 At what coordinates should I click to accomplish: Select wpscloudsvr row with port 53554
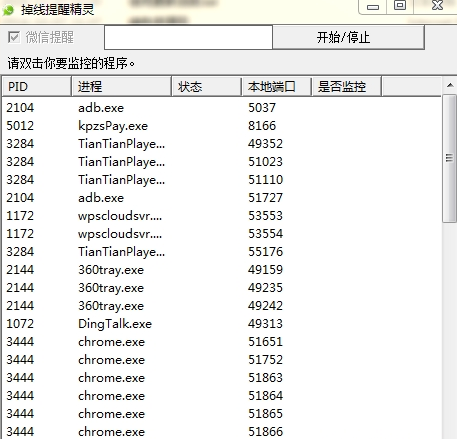[x=222, y=234]
